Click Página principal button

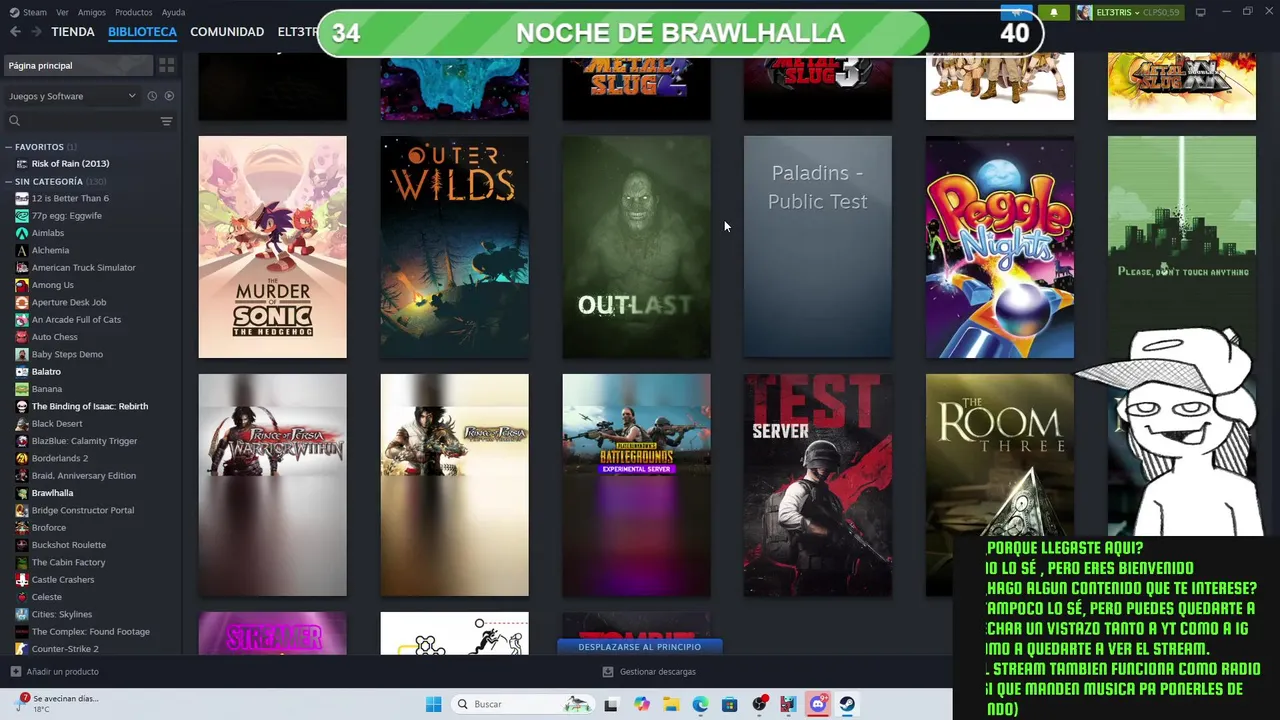[x=79, y=65]
